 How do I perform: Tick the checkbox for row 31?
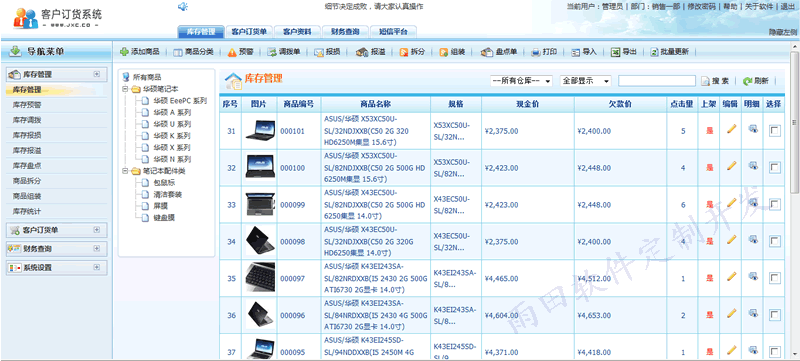[774, 131]
